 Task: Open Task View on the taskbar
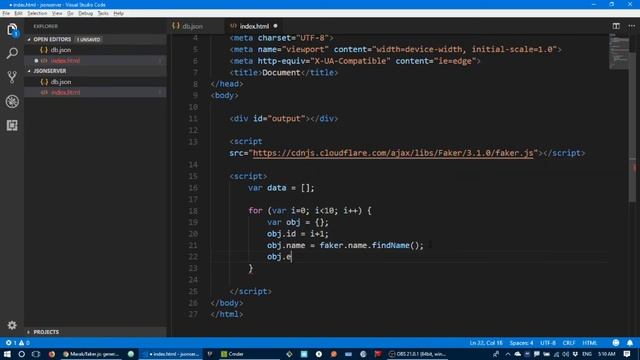36,354
